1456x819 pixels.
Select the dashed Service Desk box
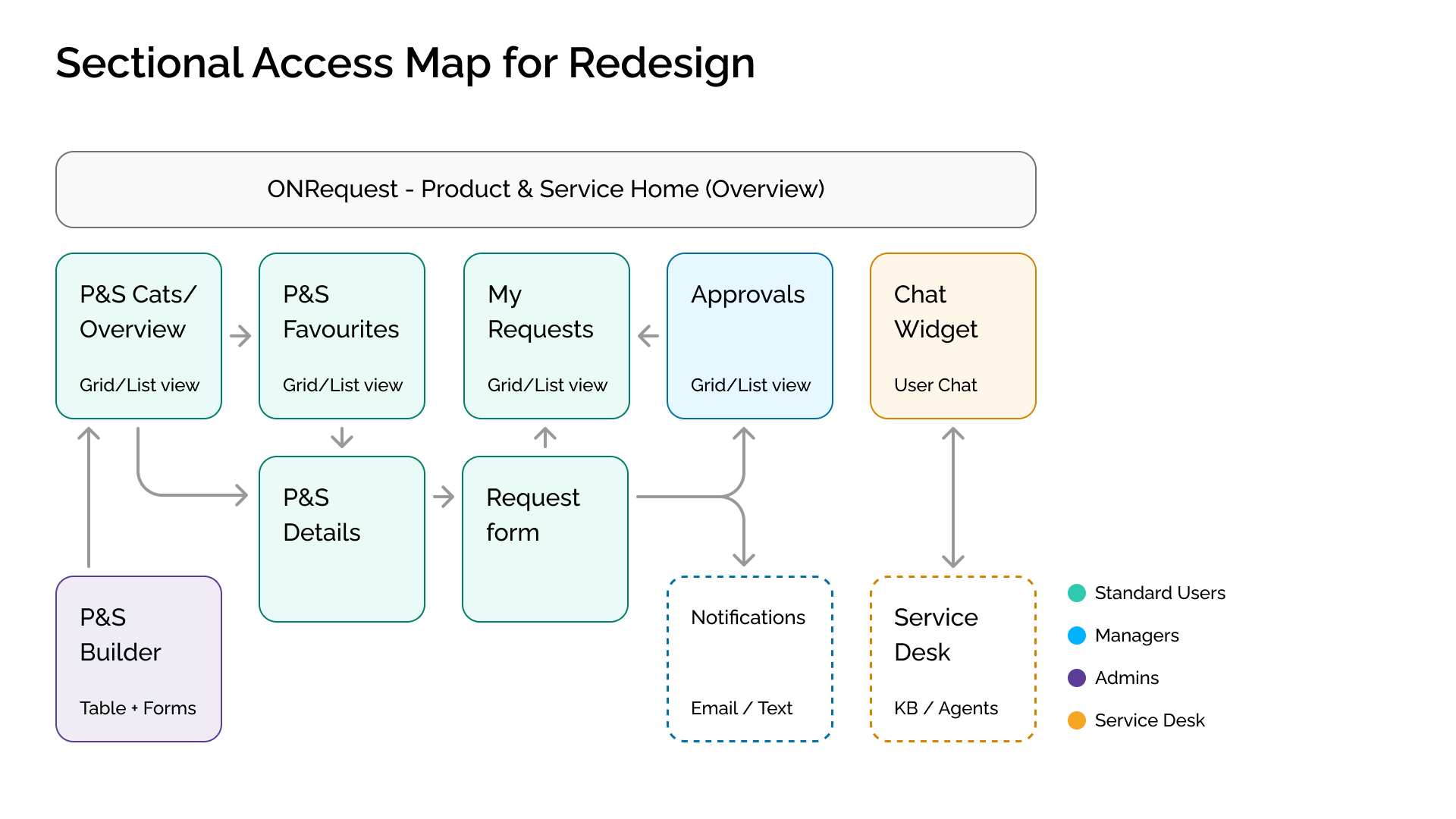pyautogui.click(x=952, y=659)
